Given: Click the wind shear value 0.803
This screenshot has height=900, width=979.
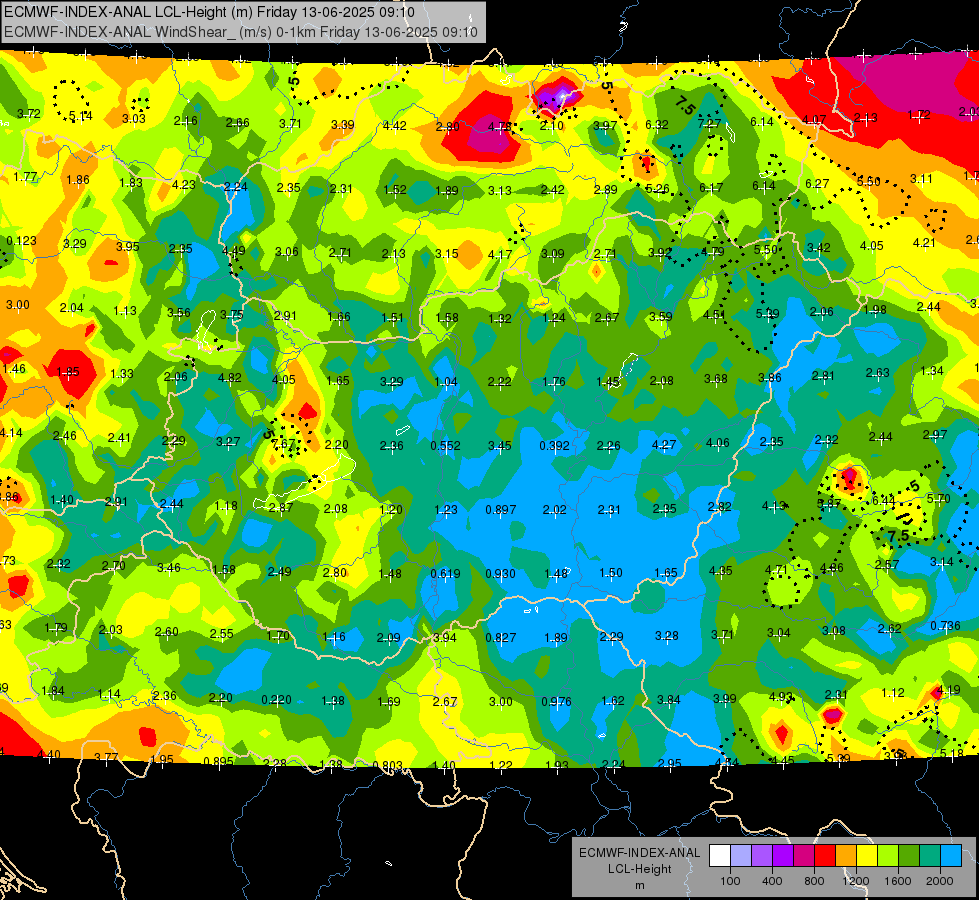Looking at the screenshot, I should [388, 765].
